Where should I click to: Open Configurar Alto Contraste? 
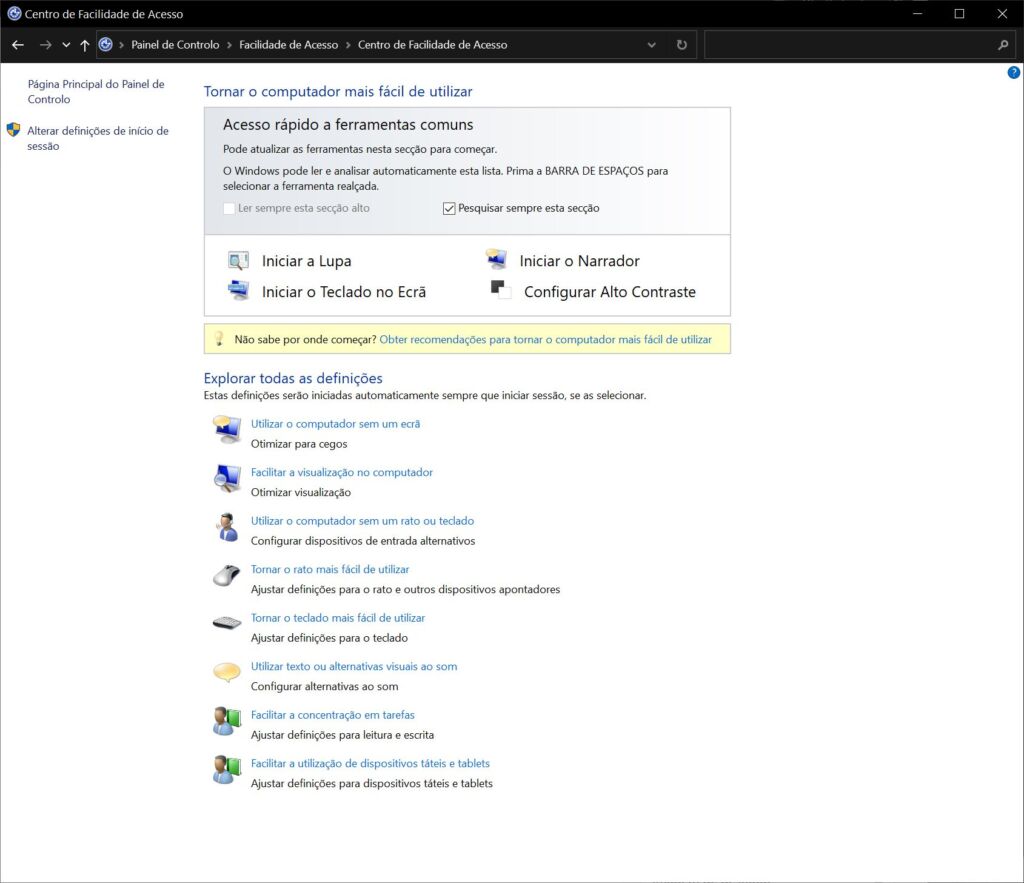[610, 291]
